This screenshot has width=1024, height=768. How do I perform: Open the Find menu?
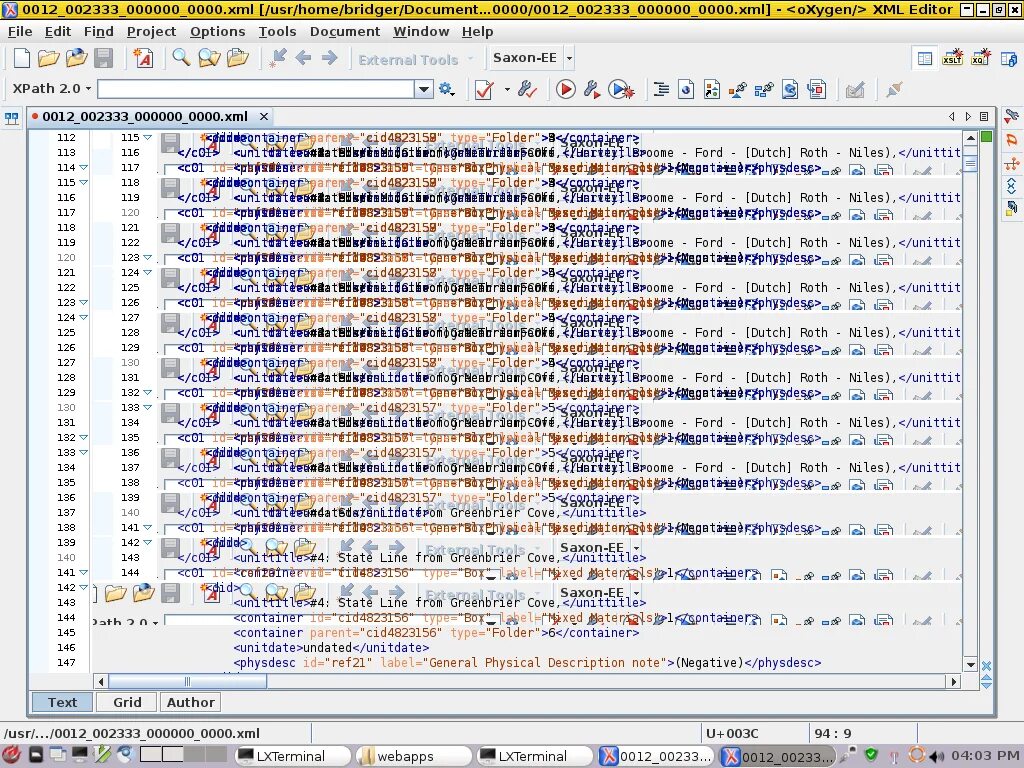point(99,31)
